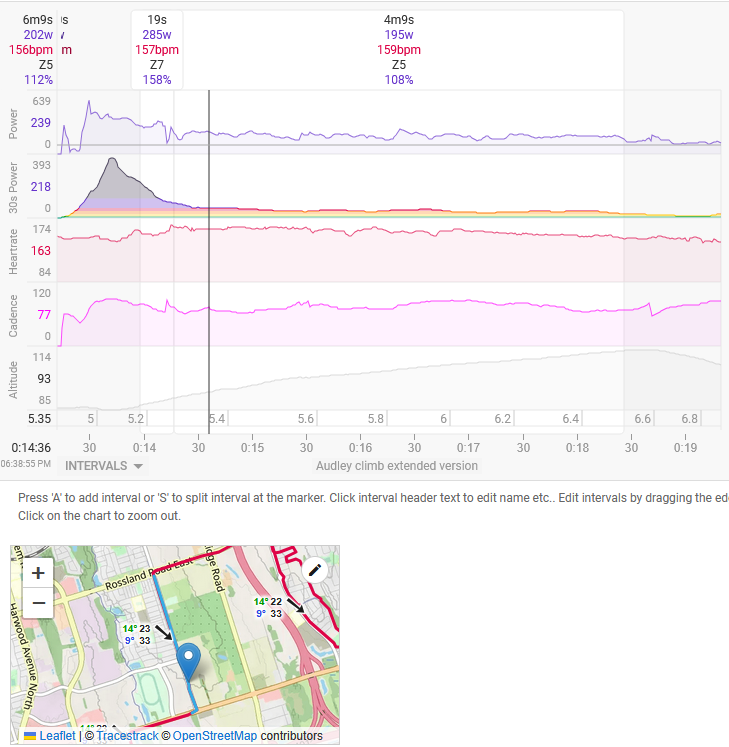This screenshot has width=729, height=747.
Task: Click the 6.2 distance axis label
Action: (x=503, y=419)
